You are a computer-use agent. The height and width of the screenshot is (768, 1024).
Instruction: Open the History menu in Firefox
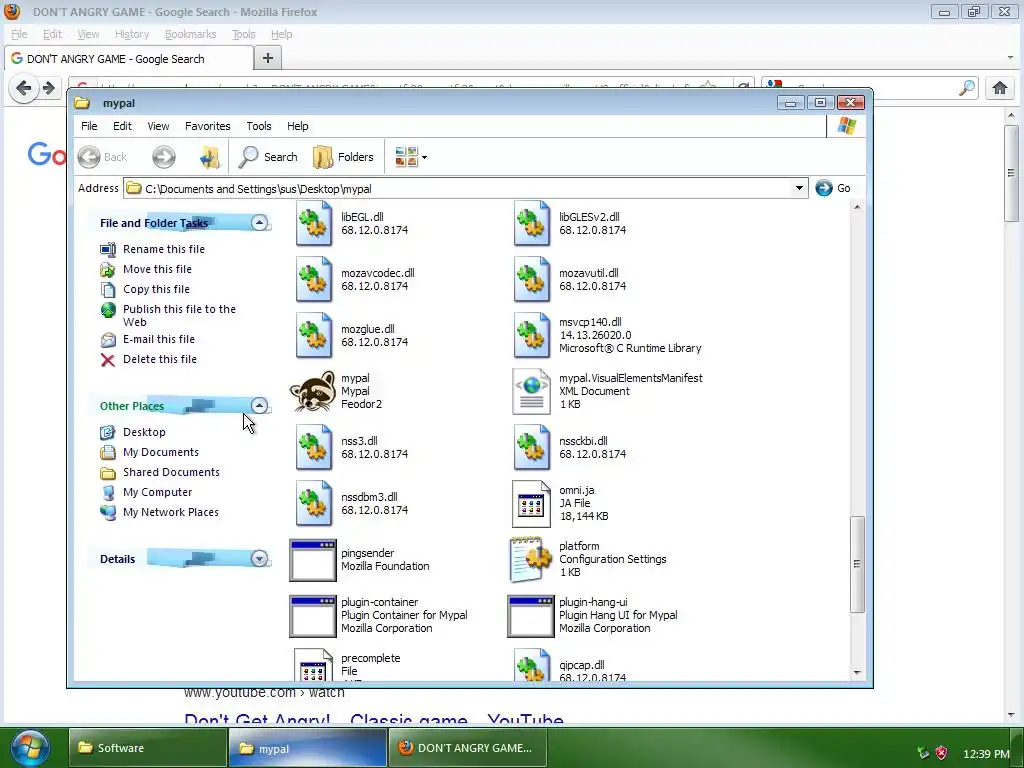pos(132,34)
